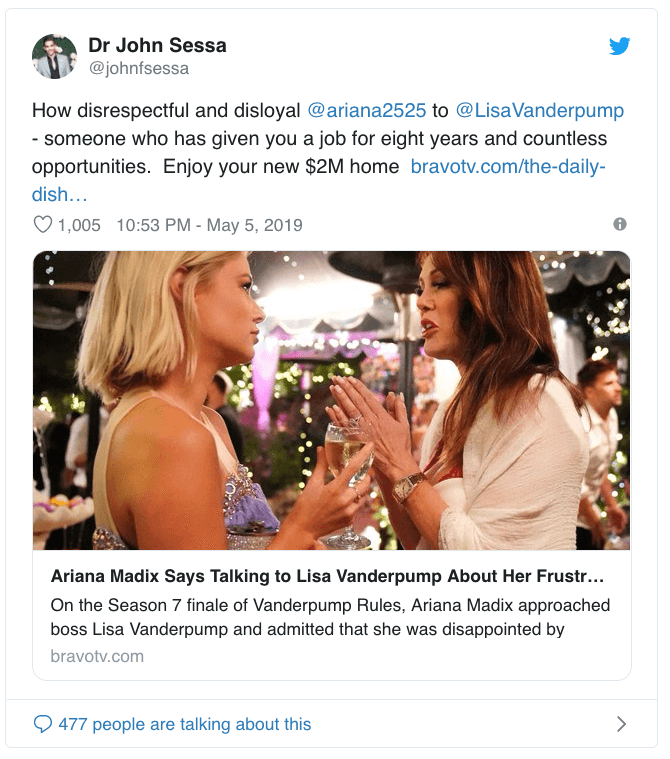Open Dr John Sessa's profile avatar
The height and width of the screenshot is (759, 670).
click(55, 56)
